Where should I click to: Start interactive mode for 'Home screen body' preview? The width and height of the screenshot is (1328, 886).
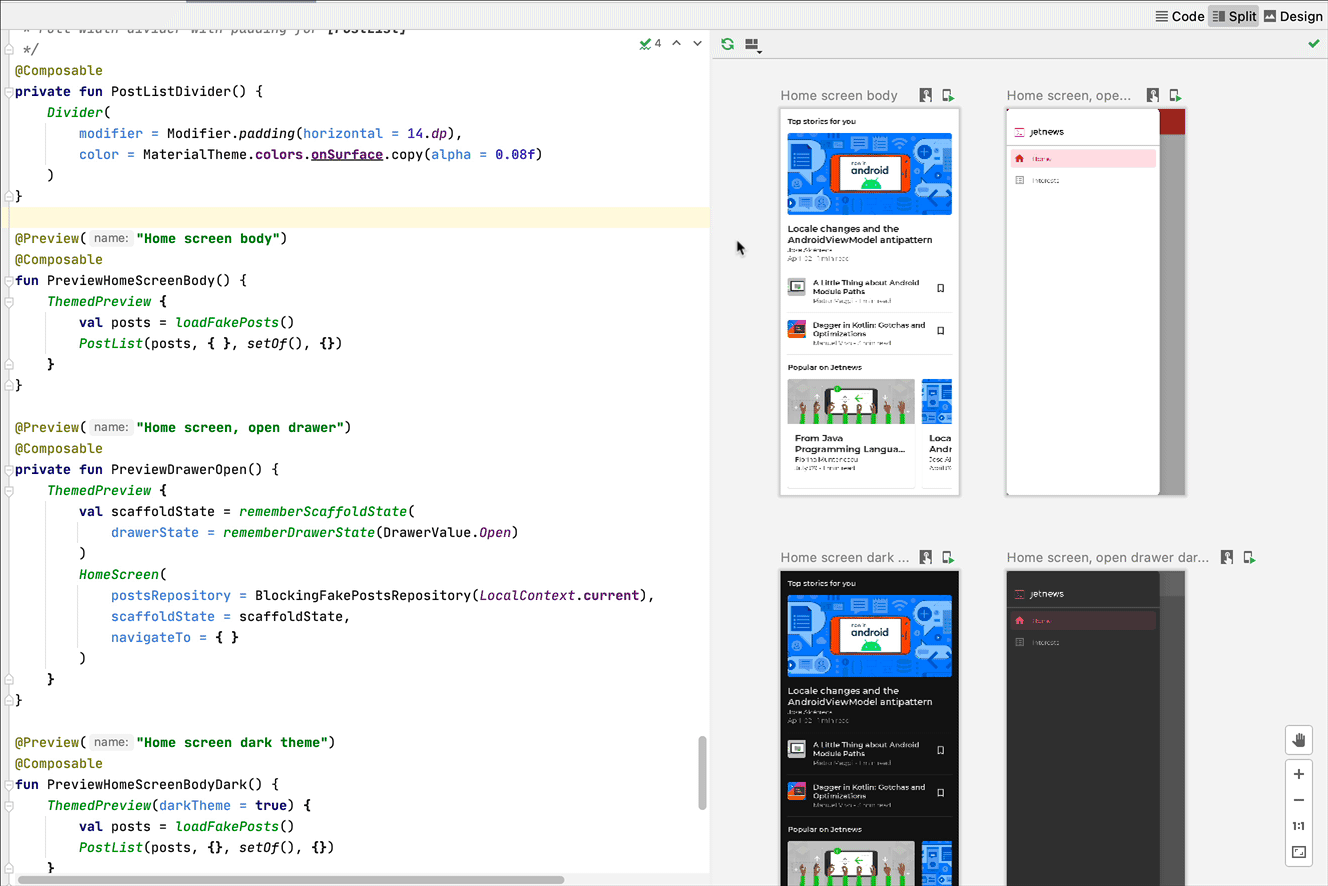tap(925, 94)
